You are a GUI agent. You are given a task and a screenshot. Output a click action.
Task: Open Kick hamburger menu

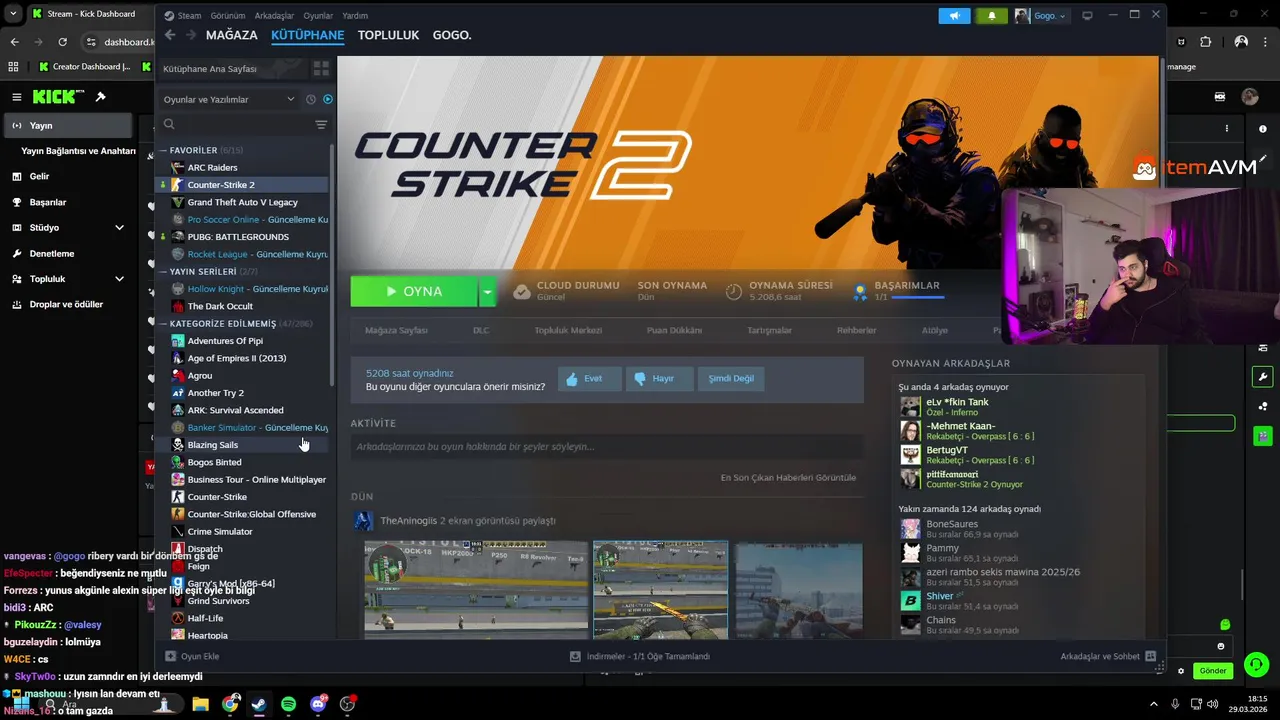[x=16, y=97]
